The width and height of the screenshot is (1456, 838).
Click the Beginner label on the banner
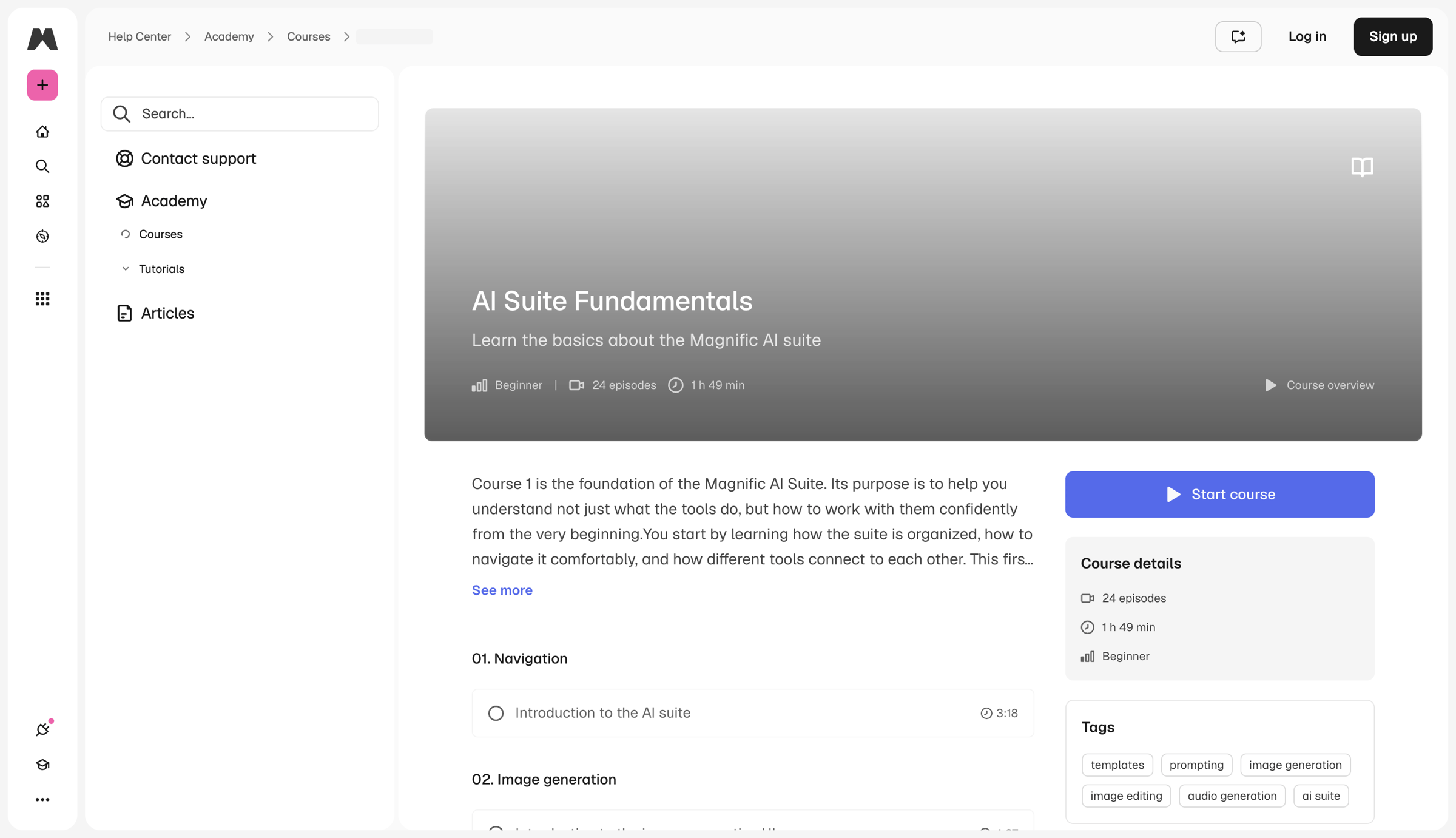tap(519, 385)
